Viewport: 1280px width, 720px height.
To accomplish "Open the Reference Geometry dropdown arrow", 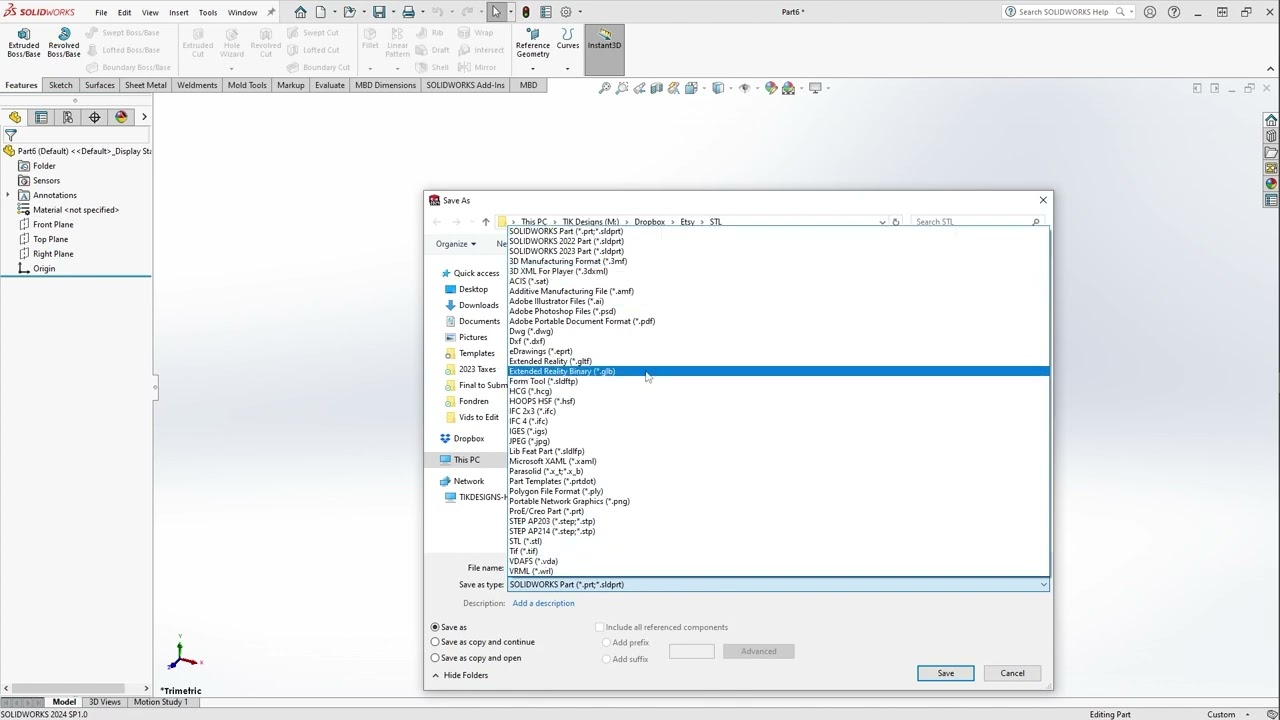I will [x=532, y=68].
